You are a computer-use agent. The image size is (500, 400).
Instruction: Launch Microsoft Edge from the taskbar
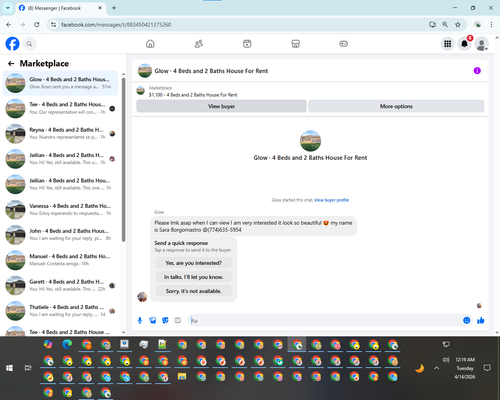67,344
